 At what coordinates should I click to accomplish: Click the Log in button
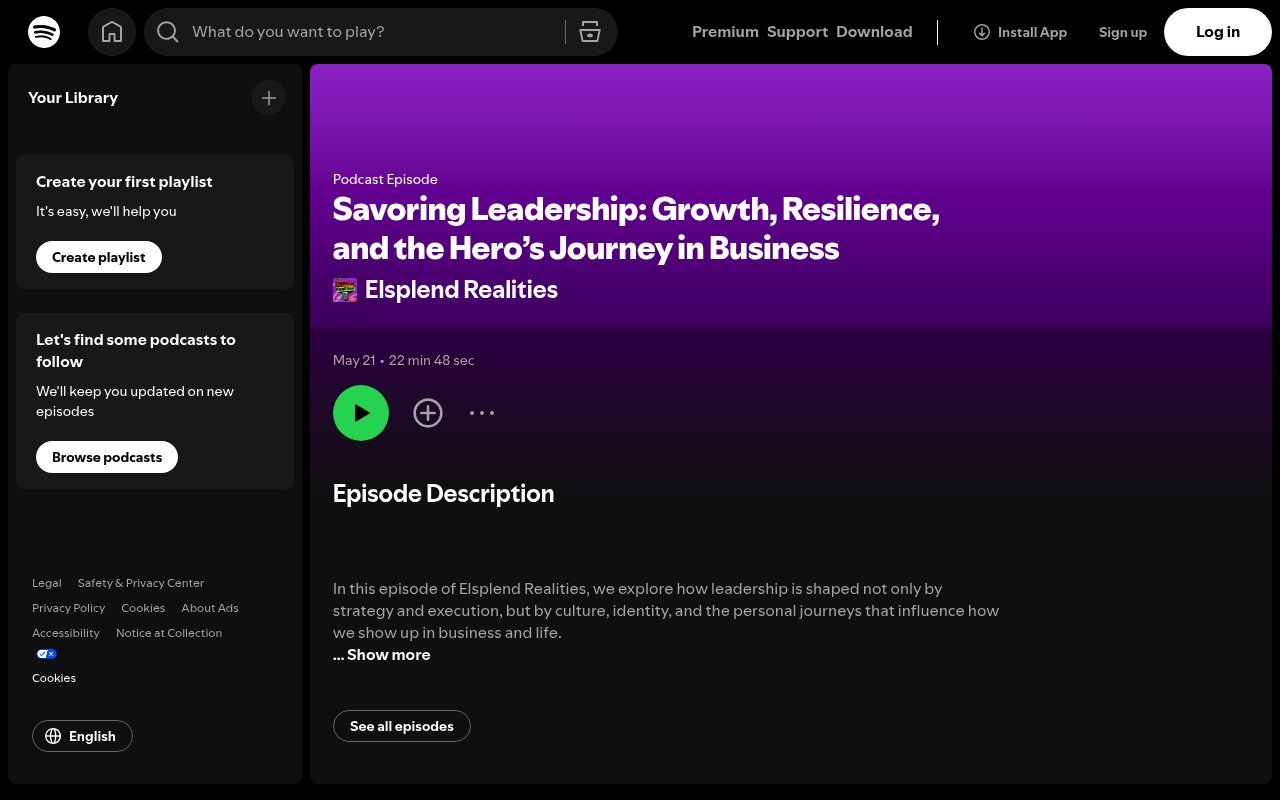pyautogui.click(x=1218, y=32)
